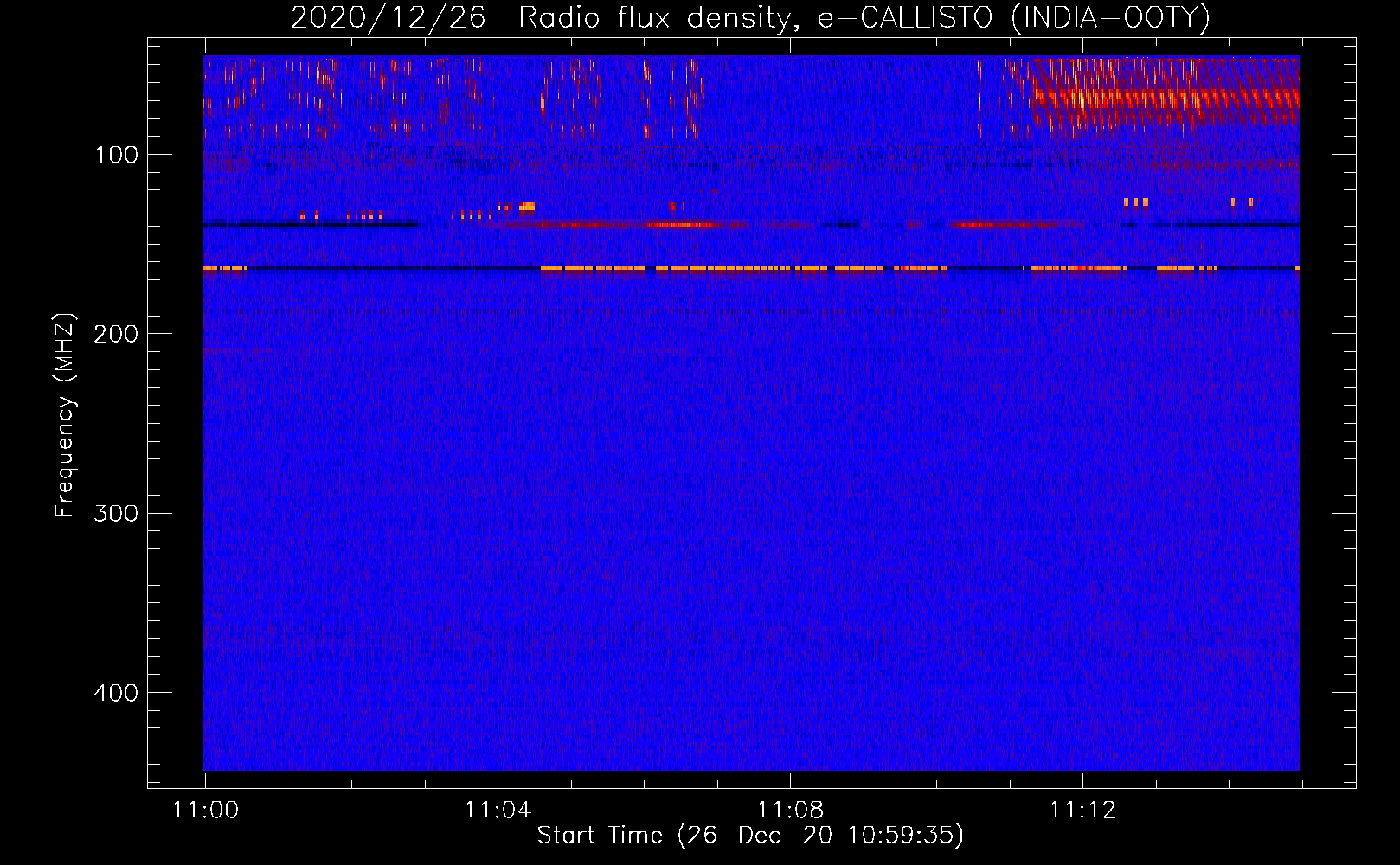Click the 11:12 time tick label

click(1082, 811)
